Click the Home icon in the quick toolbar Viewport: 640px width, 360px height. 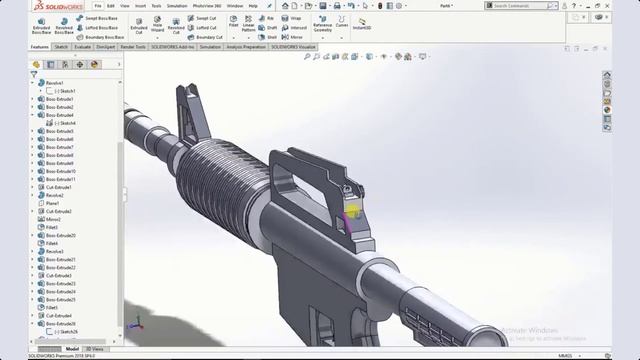pyautogui.click(x=285, y=6)
